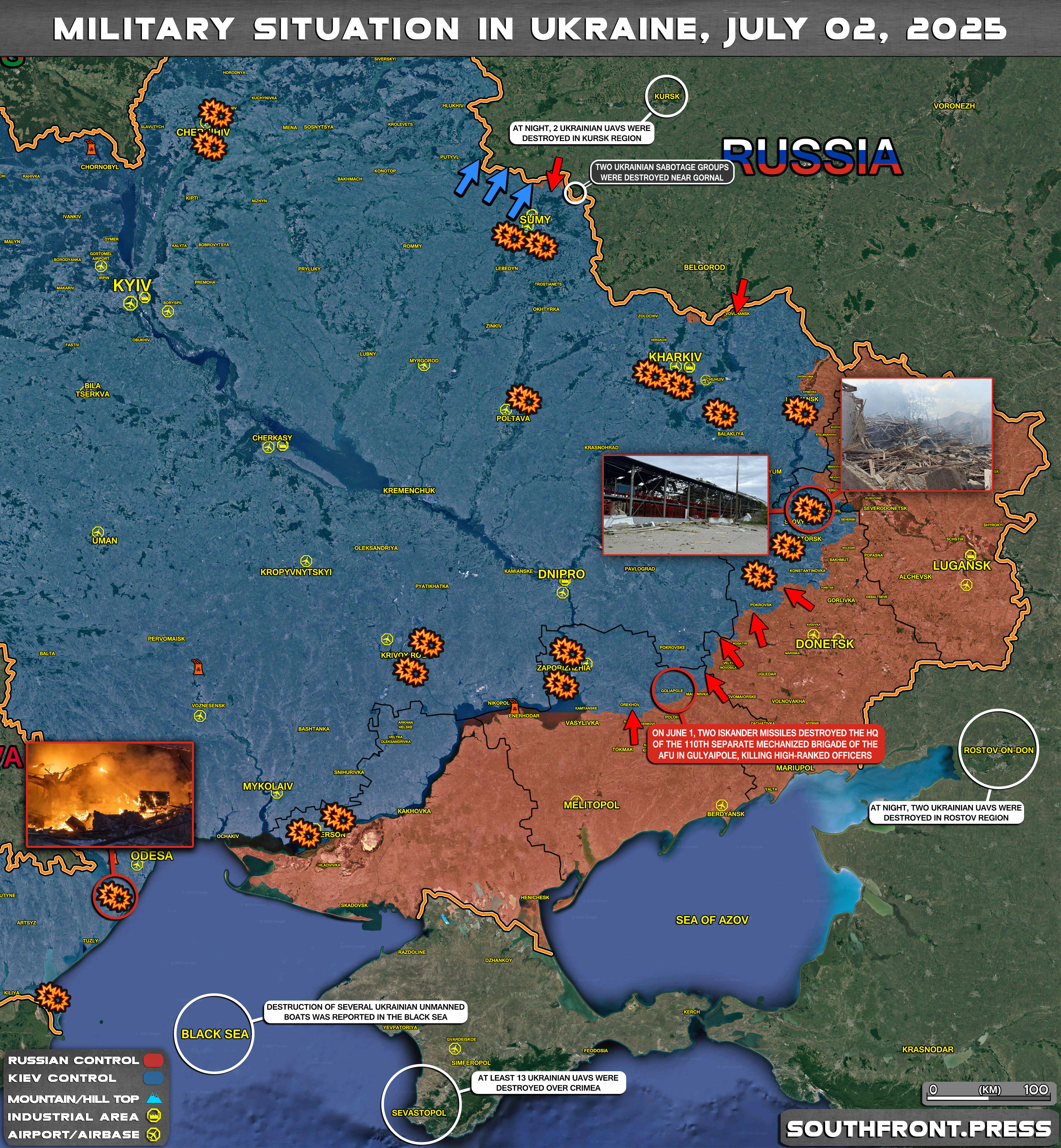Click the explosion marker near Kiliya

53,997
